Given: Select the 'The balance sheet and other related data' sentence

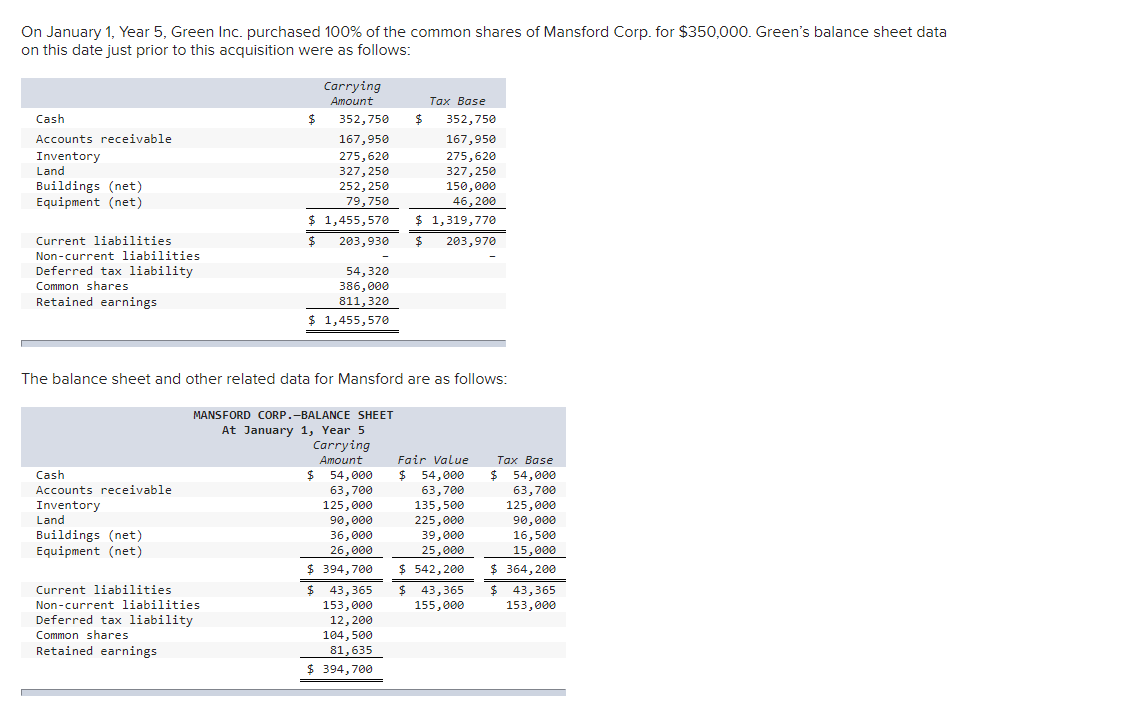Looking at the screenshot, I should tap(264, 379).
